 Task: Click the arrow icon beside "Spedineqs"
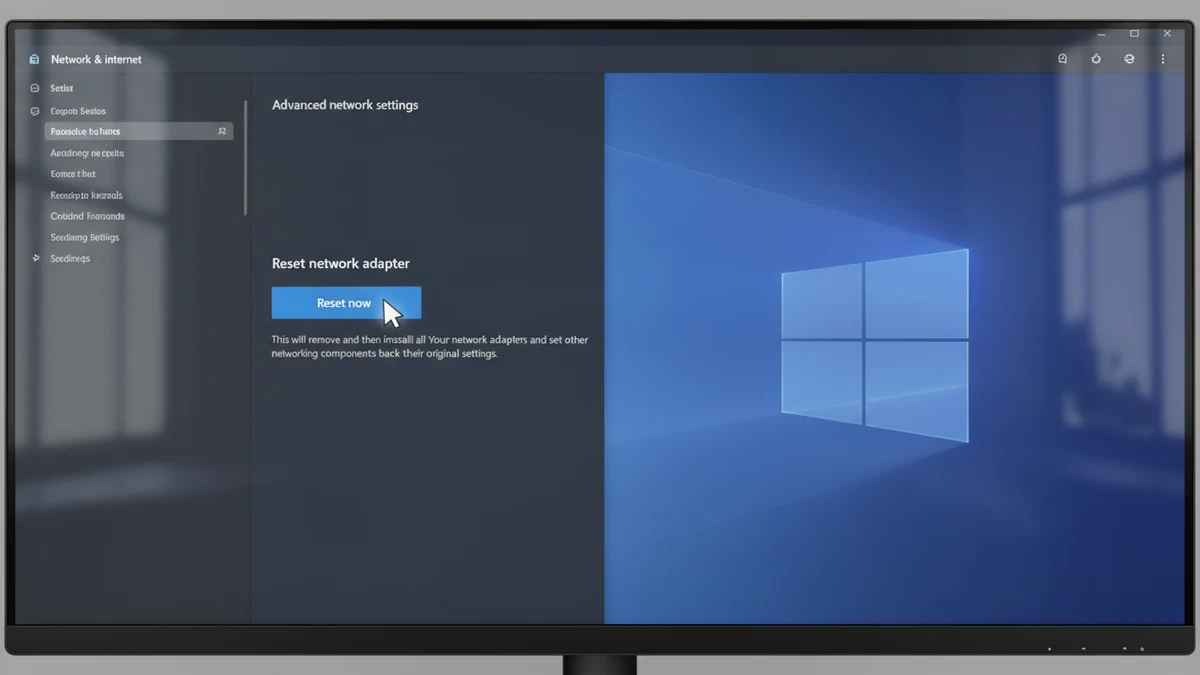coord(37,258)
